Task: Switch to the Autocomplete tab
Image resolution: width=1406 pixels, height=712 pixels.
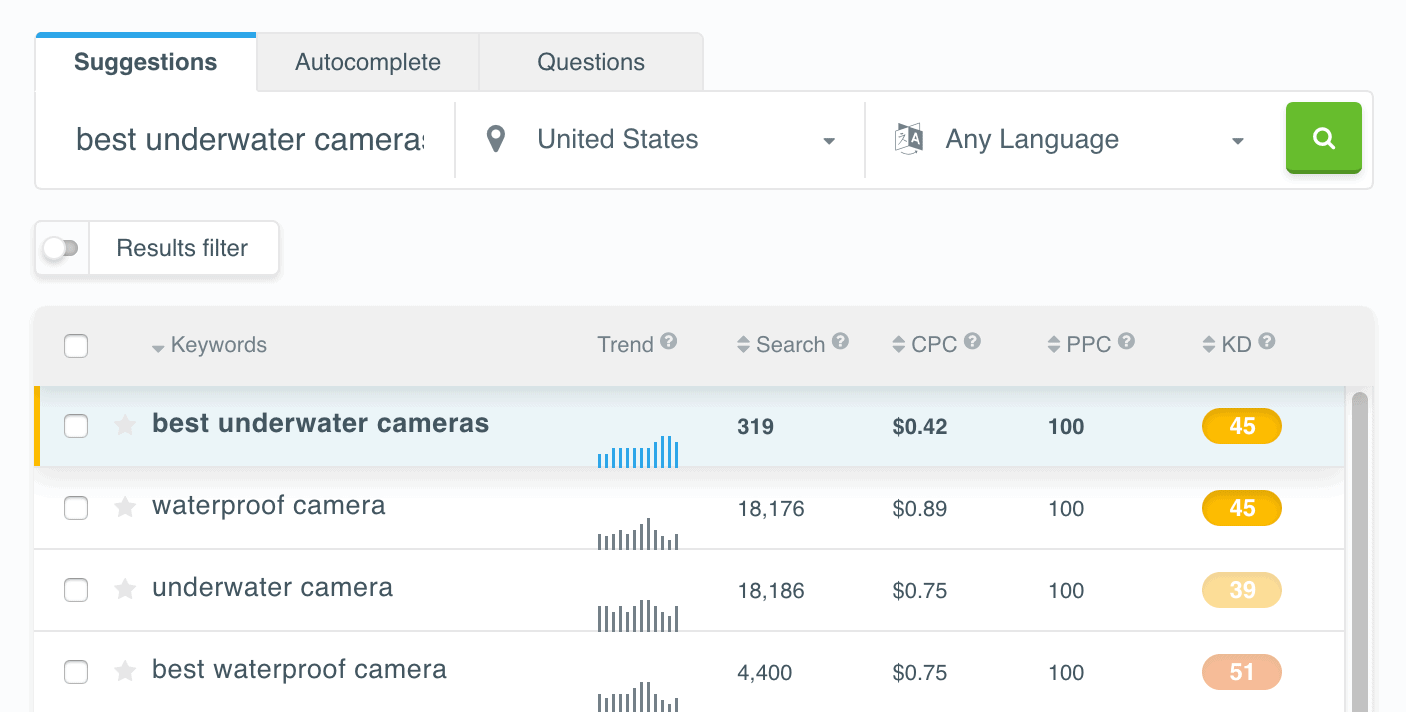Action: click(x=366, y=61)
